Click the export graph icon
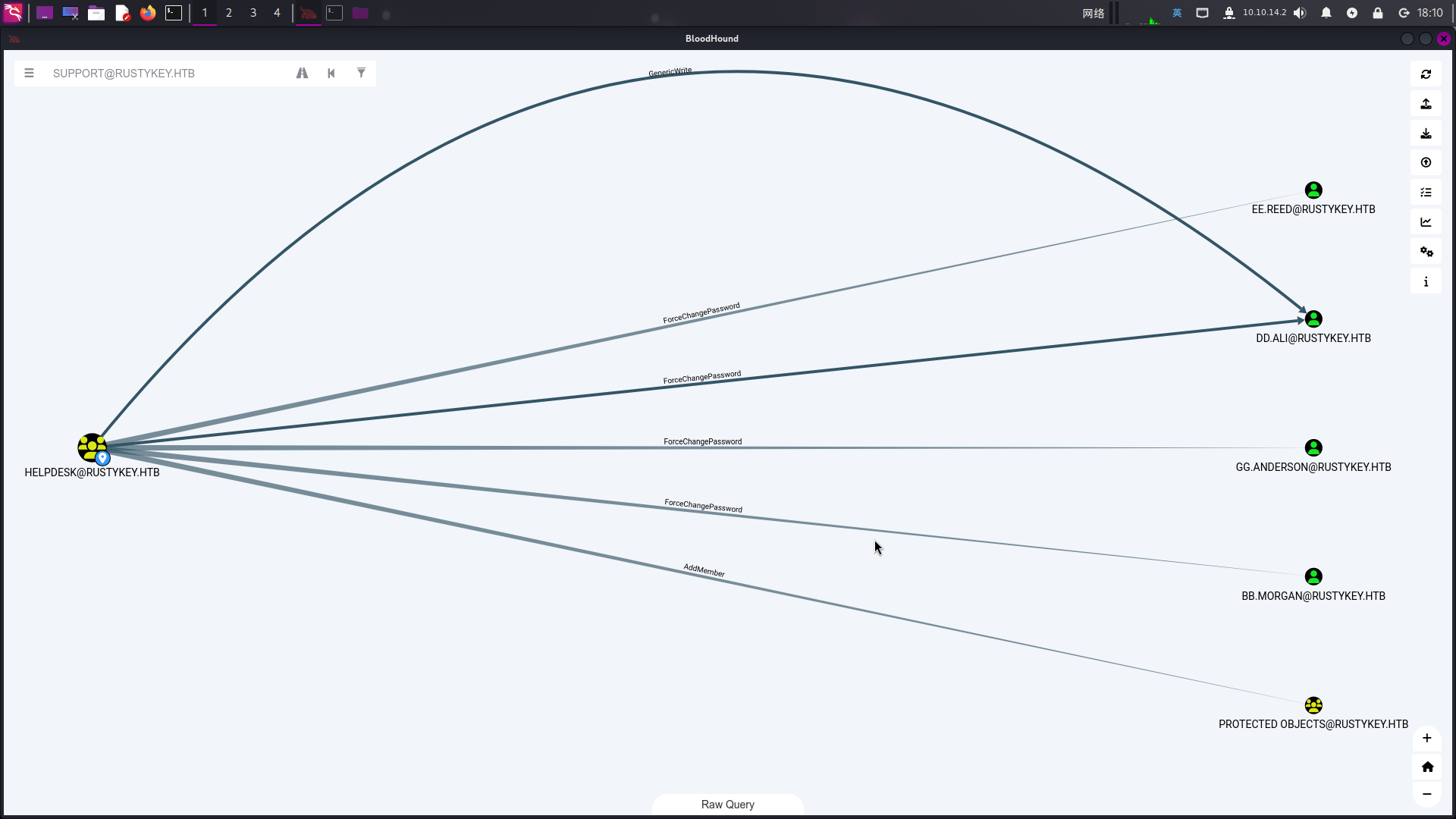1456x819 pixels. (x=1426, y=104)
